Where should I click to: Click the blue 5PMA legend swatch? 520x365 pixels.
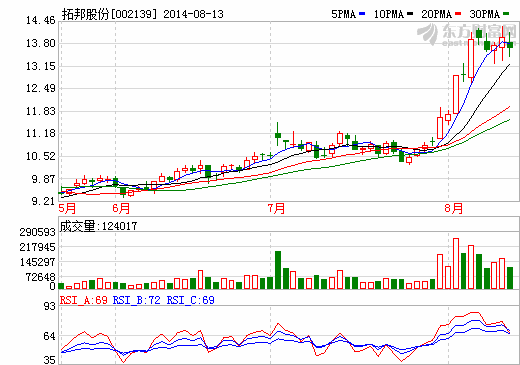tap(362, 14)
